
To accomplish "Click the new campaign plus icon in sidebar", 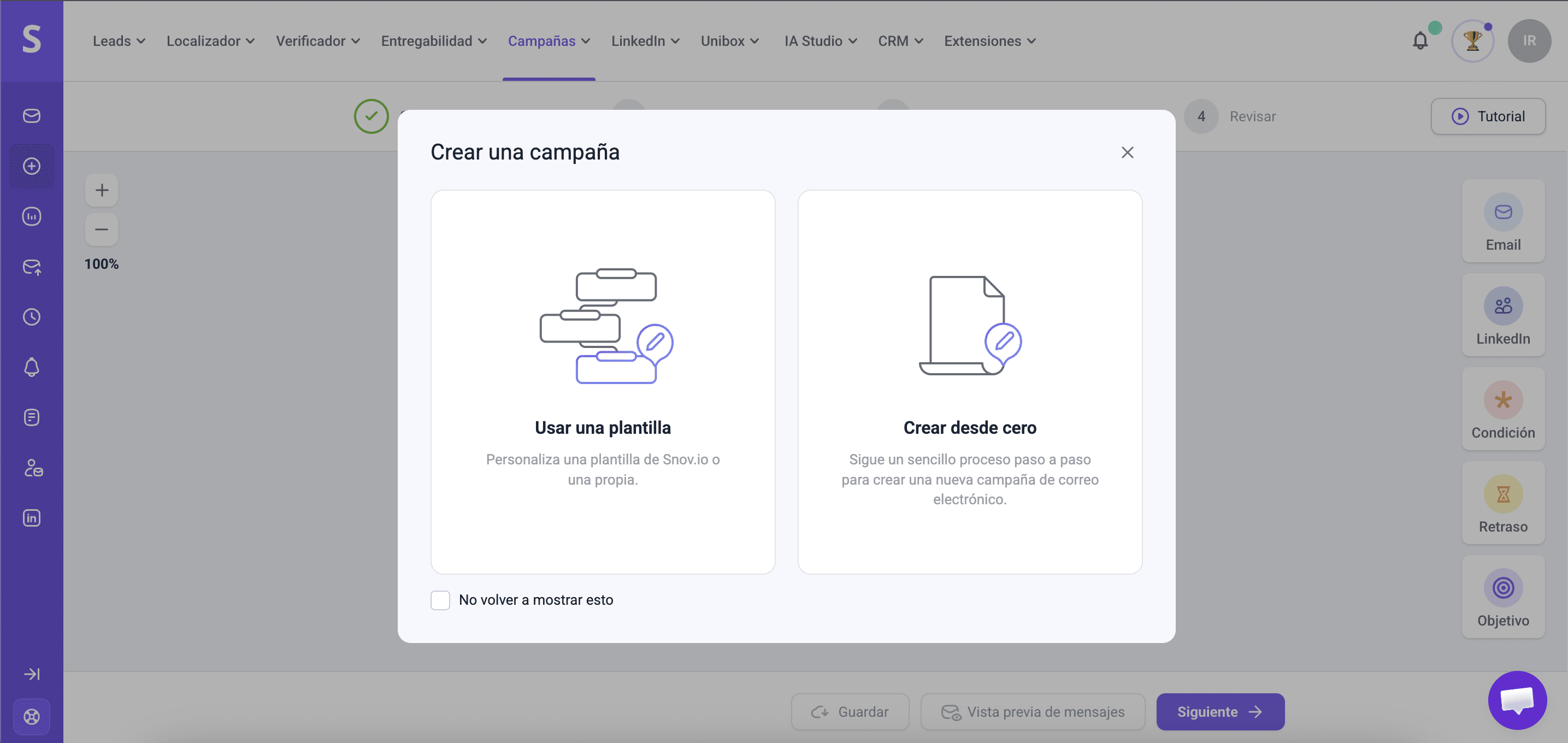I will [x=32, y=166].
